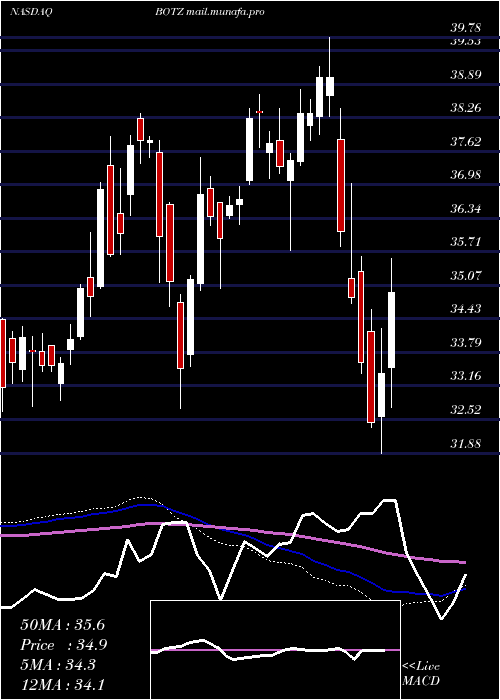Viewport: 500px width, 700px height.
Task: Click inside the MACD inset chart box
Action: (275, 650)
